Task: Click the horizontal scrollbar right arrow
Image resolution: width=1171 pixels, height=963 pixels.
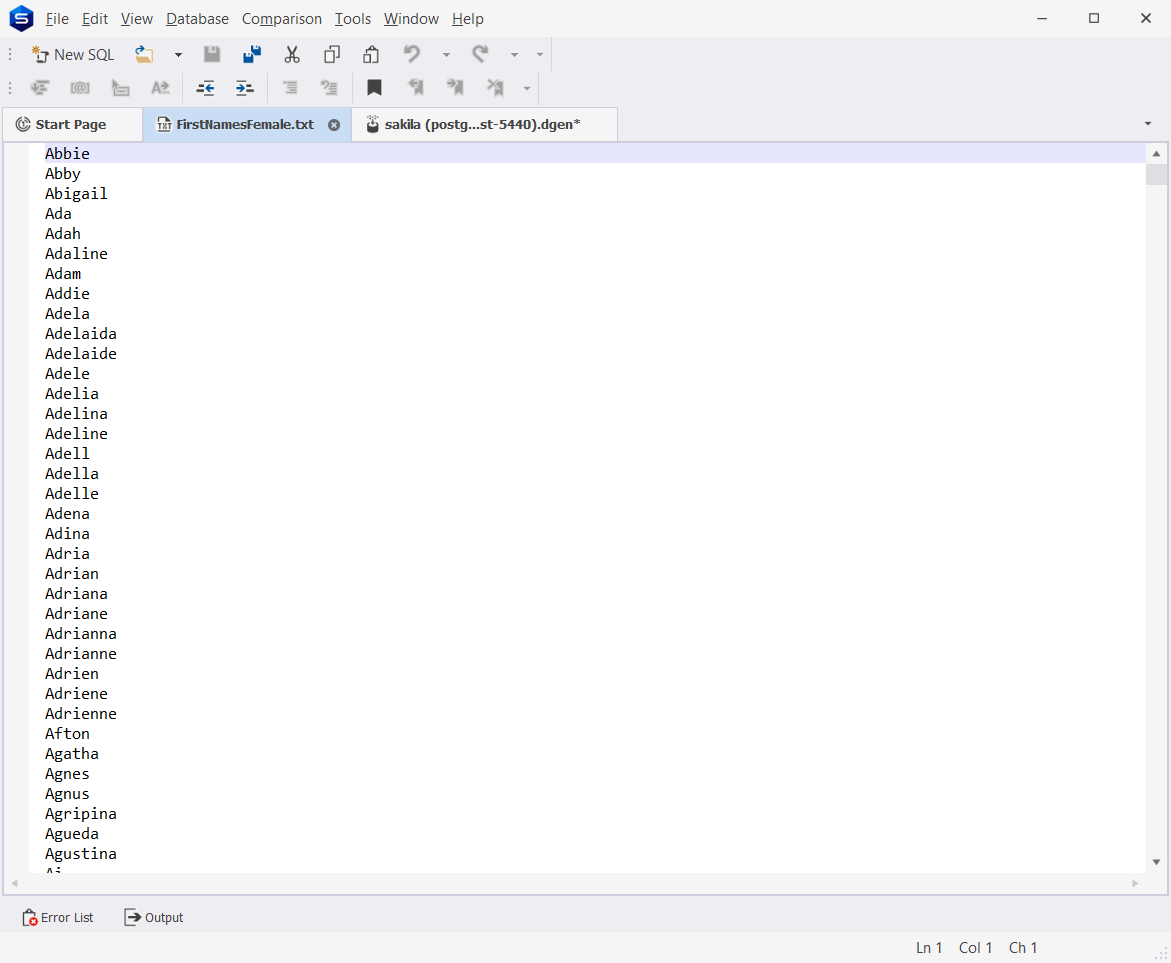Action: pyautogui.click(x=1135, y=883)
